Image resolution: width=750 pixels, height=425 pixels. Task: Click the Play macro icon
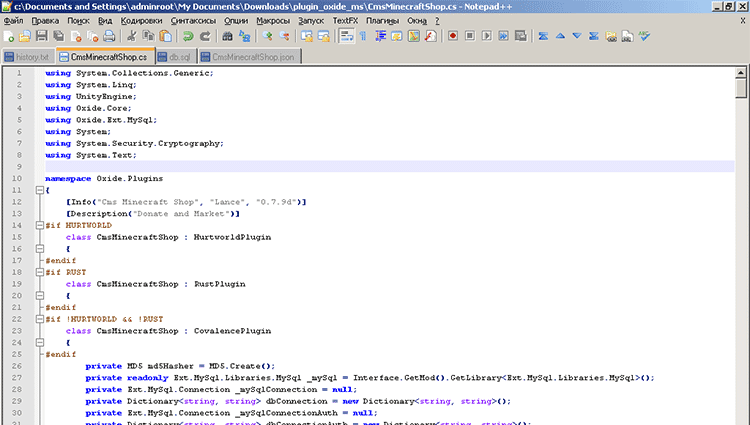485,36
